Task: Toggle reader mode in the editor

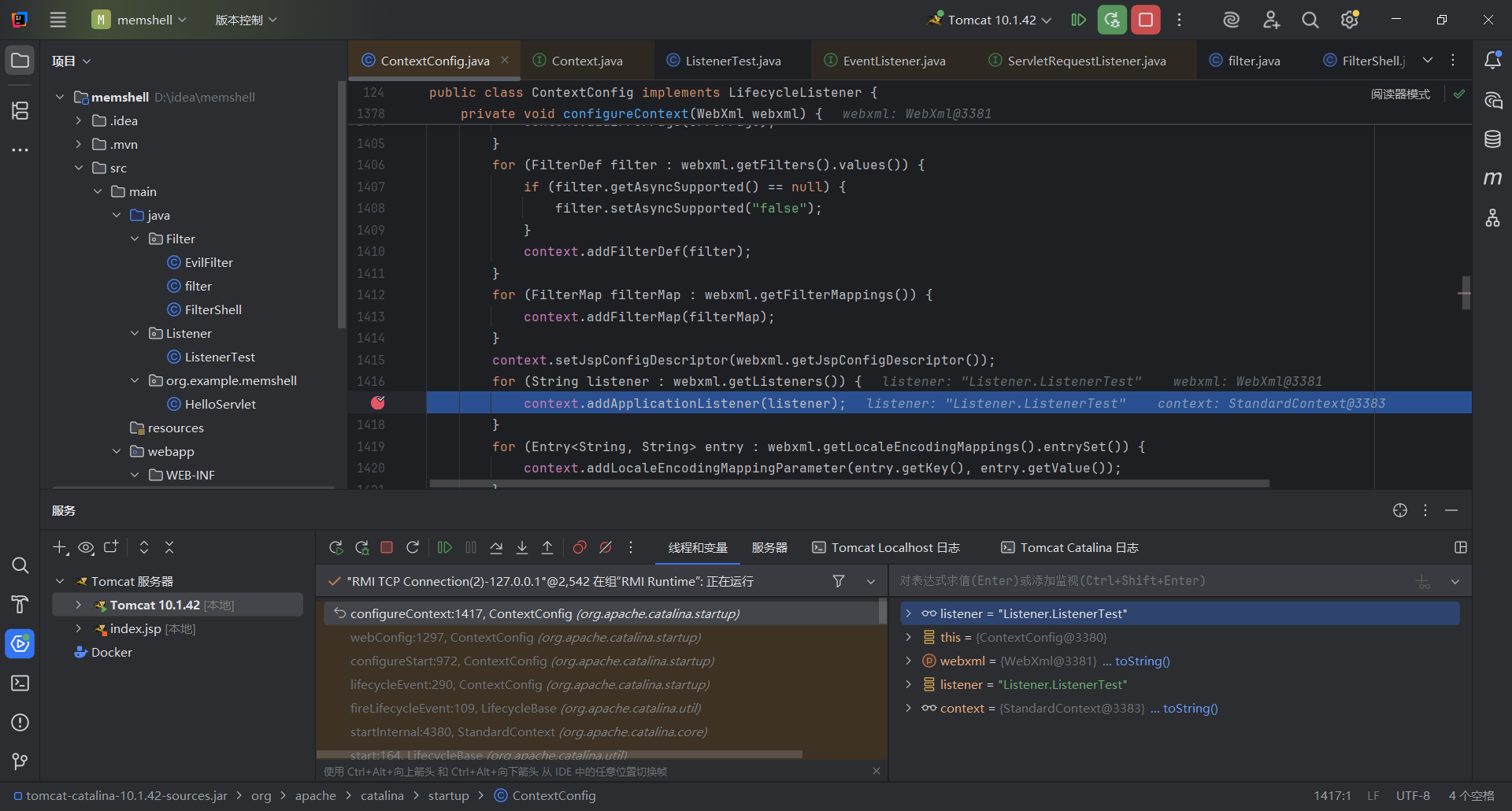Action: [1400, 94]
